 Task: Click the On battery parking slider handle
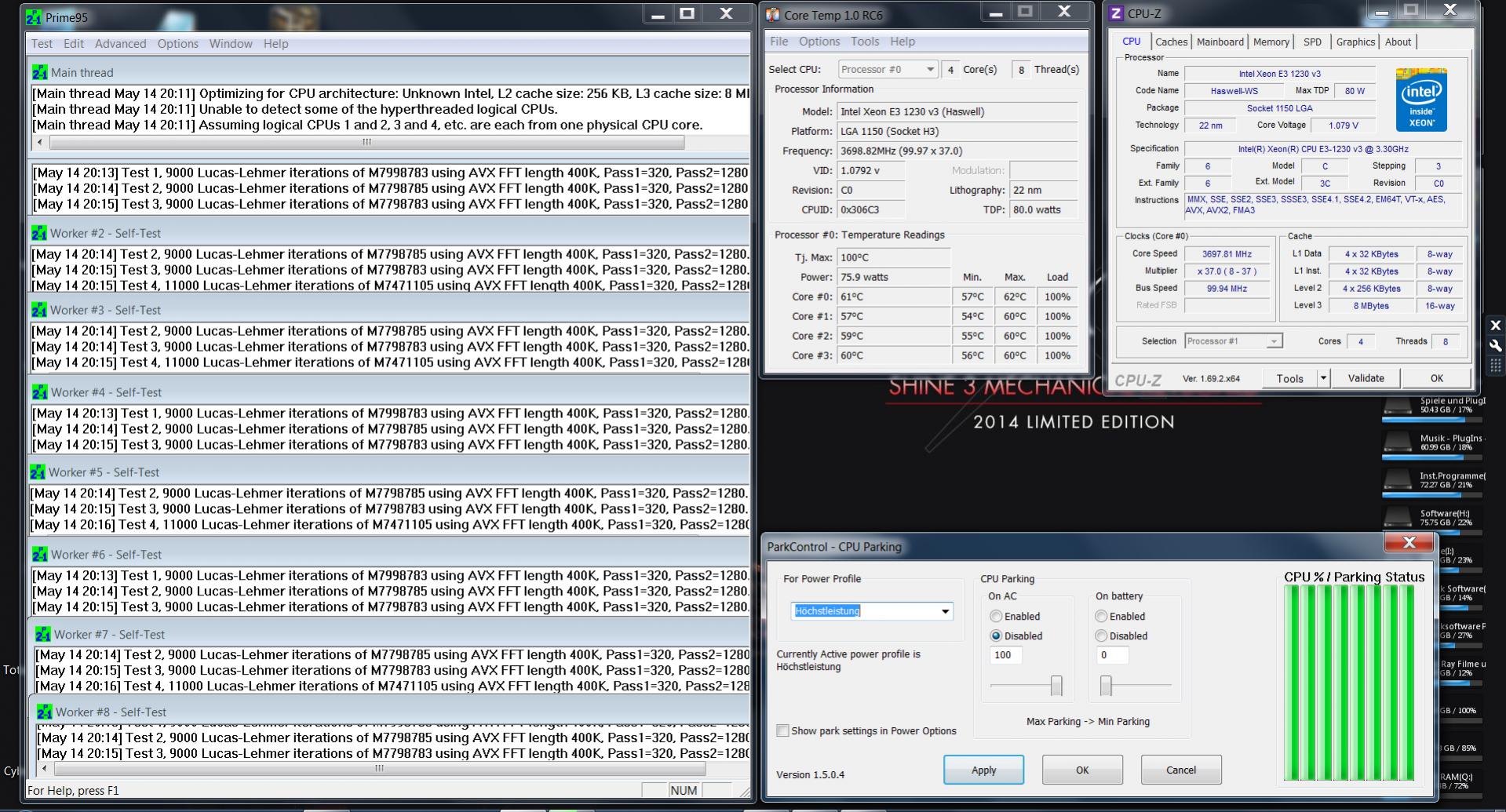tap(1106, 686)
